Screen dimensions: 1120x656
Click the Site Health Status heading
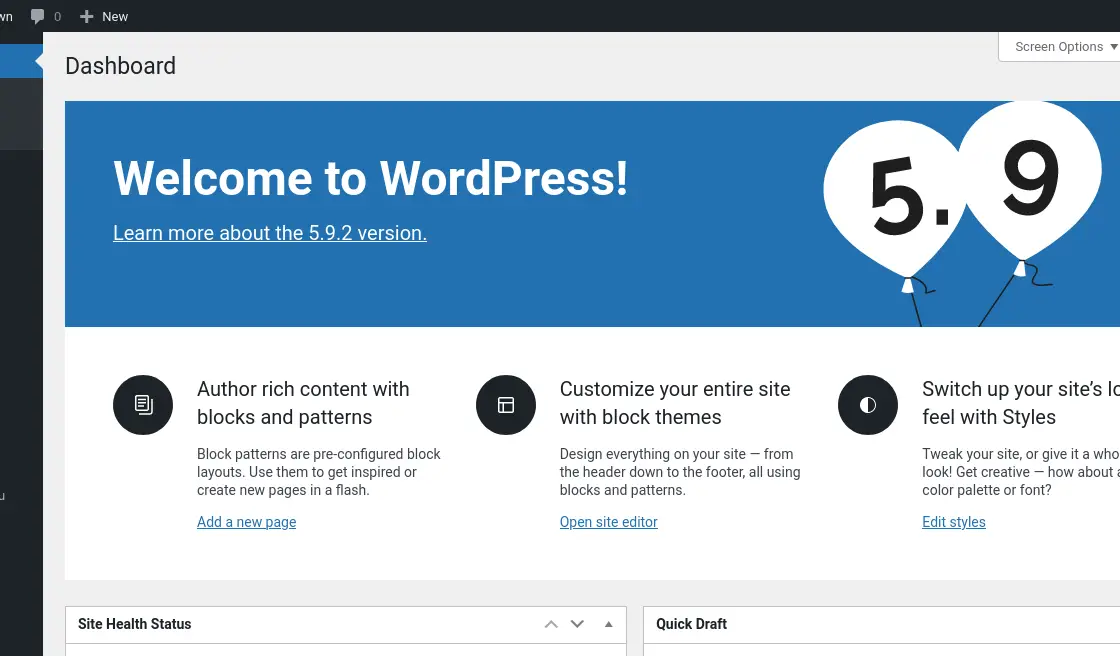point(134,624)
